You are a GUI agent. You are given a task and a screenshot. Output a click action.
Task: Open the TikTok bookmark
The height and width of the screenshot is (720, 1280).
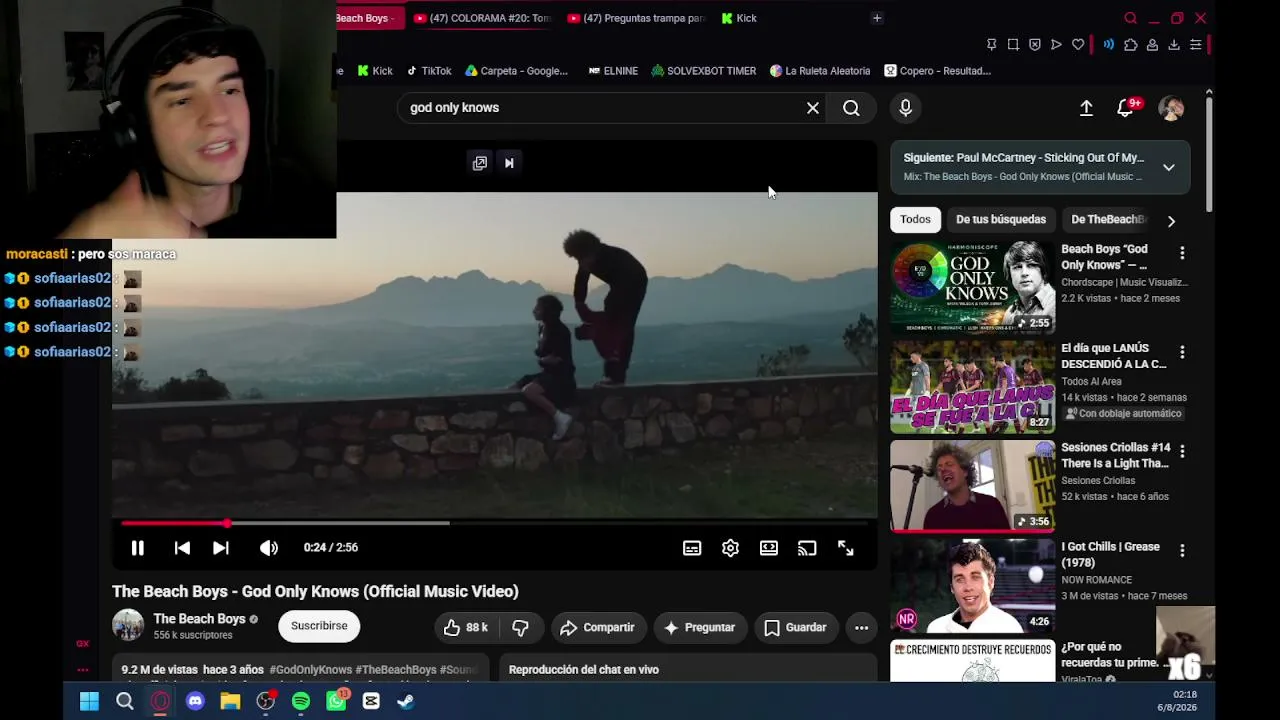pyautogui.click(x=428, y=71)
